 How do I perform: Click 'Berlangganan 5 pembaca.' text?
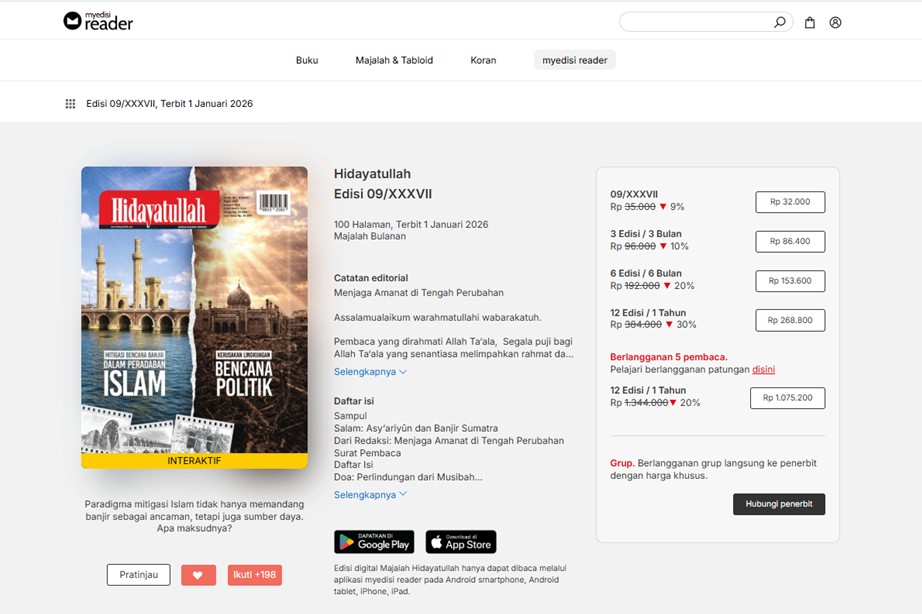(669, 357)
